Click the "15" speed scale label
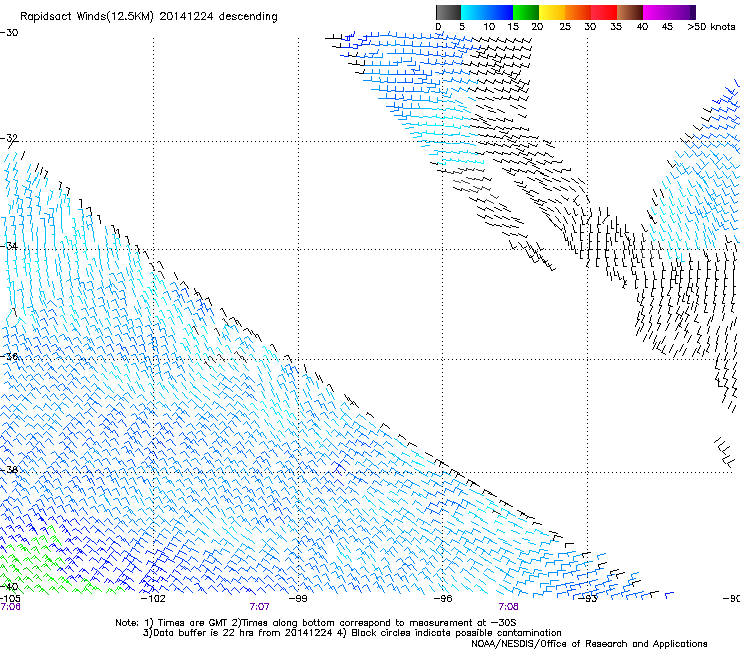 tap(513, 27)
